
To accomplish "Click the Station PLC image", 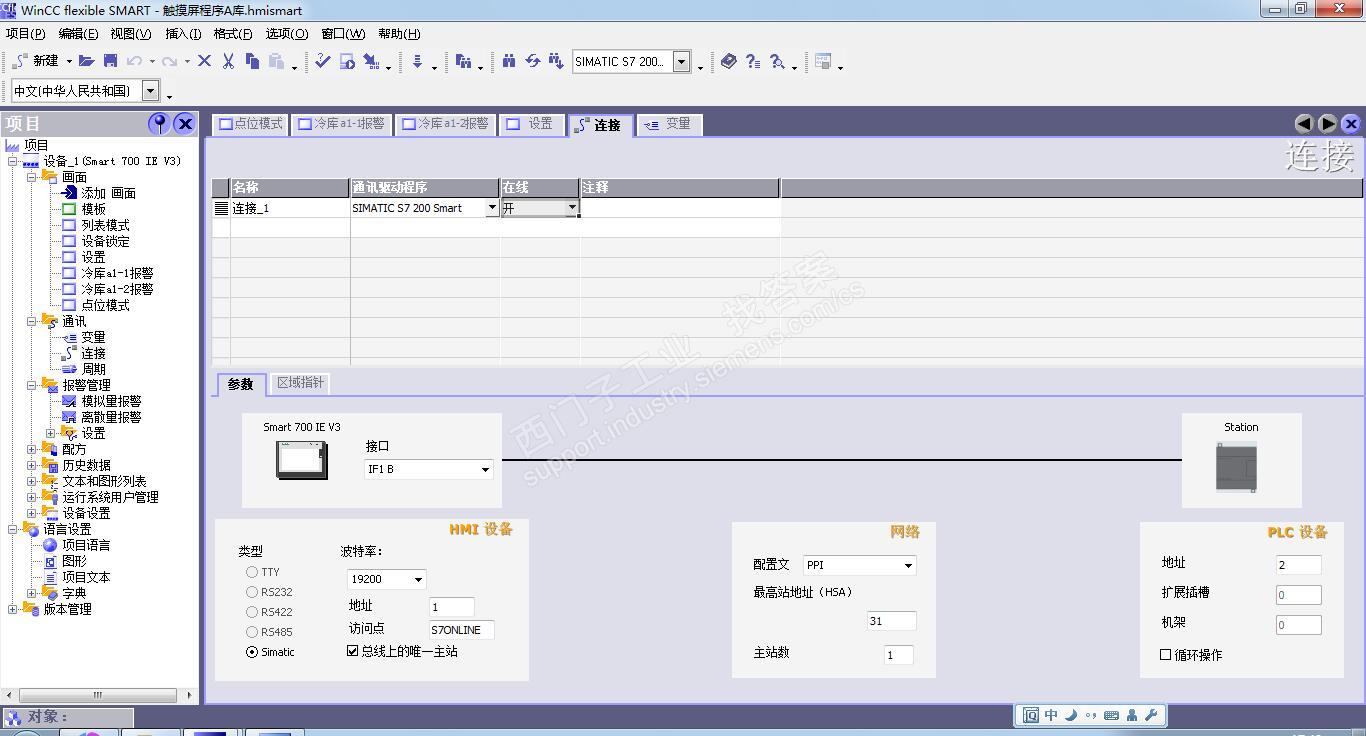I will pos(1236,467).
